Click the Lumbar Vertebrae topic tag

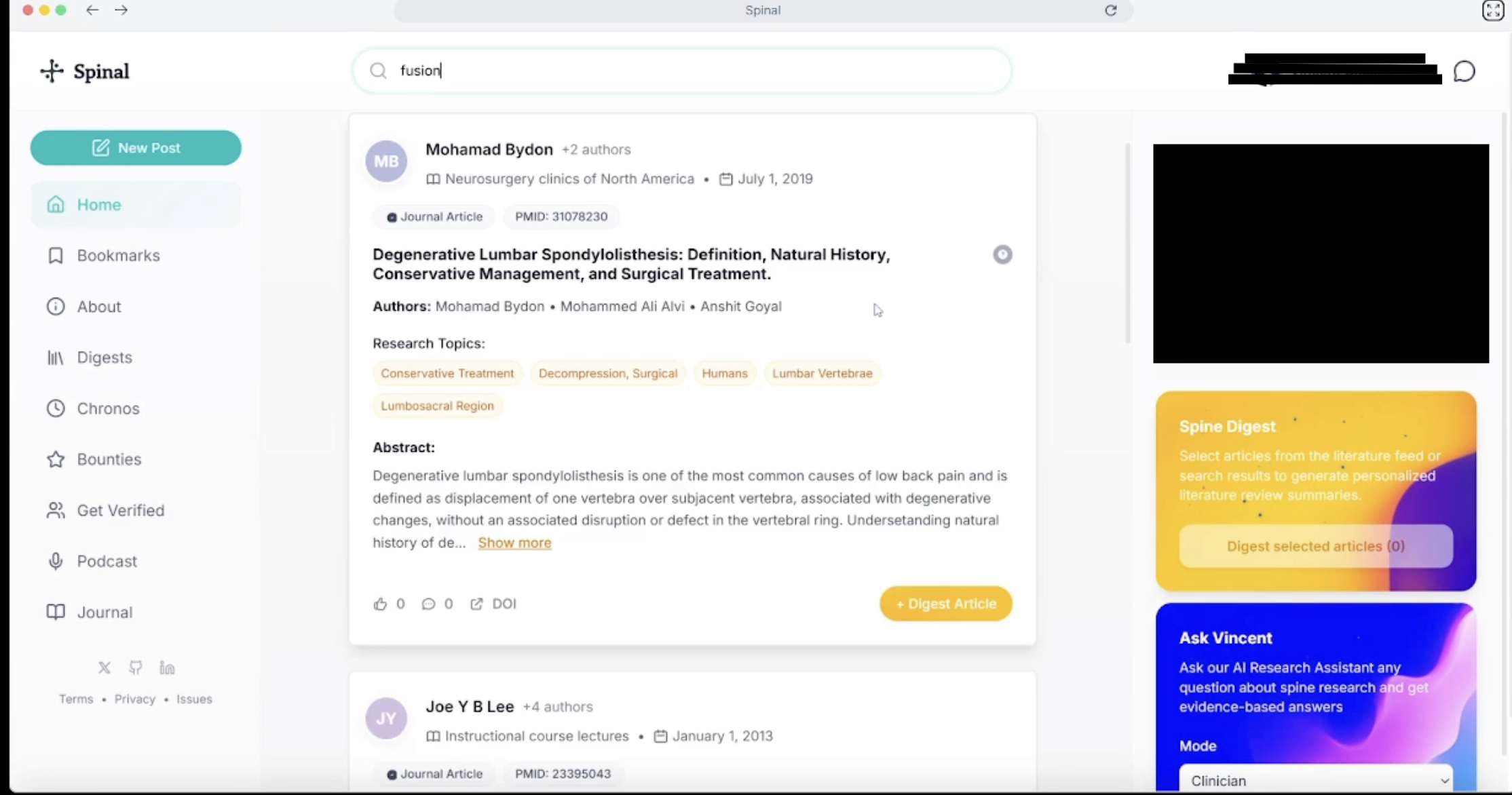(x=822, y=373)
